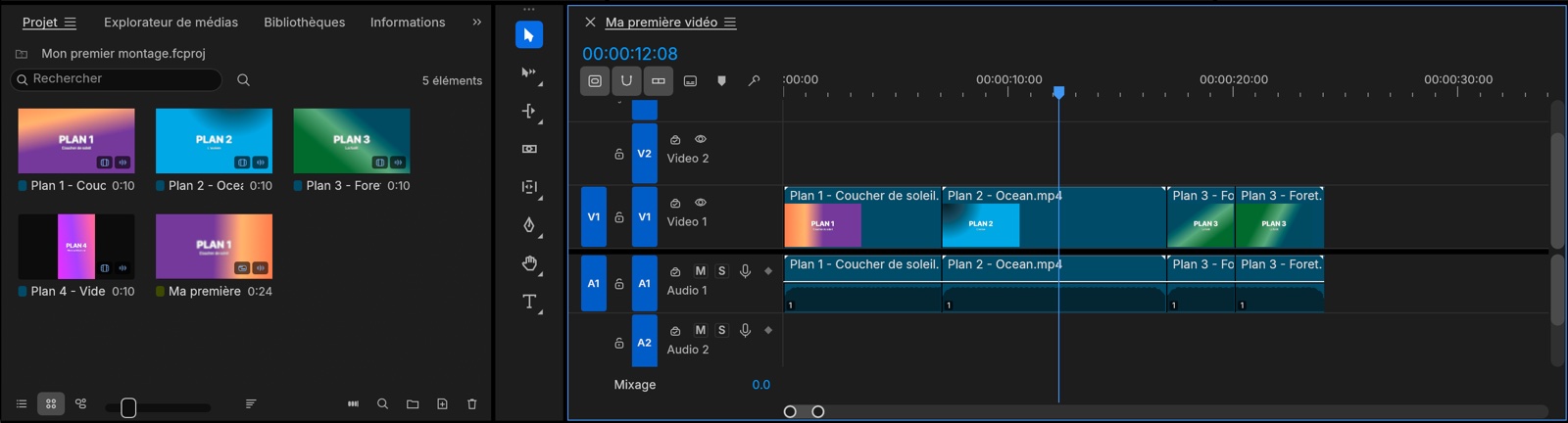Toggle sync lock on Audio 1
This screenshot has width=1568, height=423.
click(675, 272)
